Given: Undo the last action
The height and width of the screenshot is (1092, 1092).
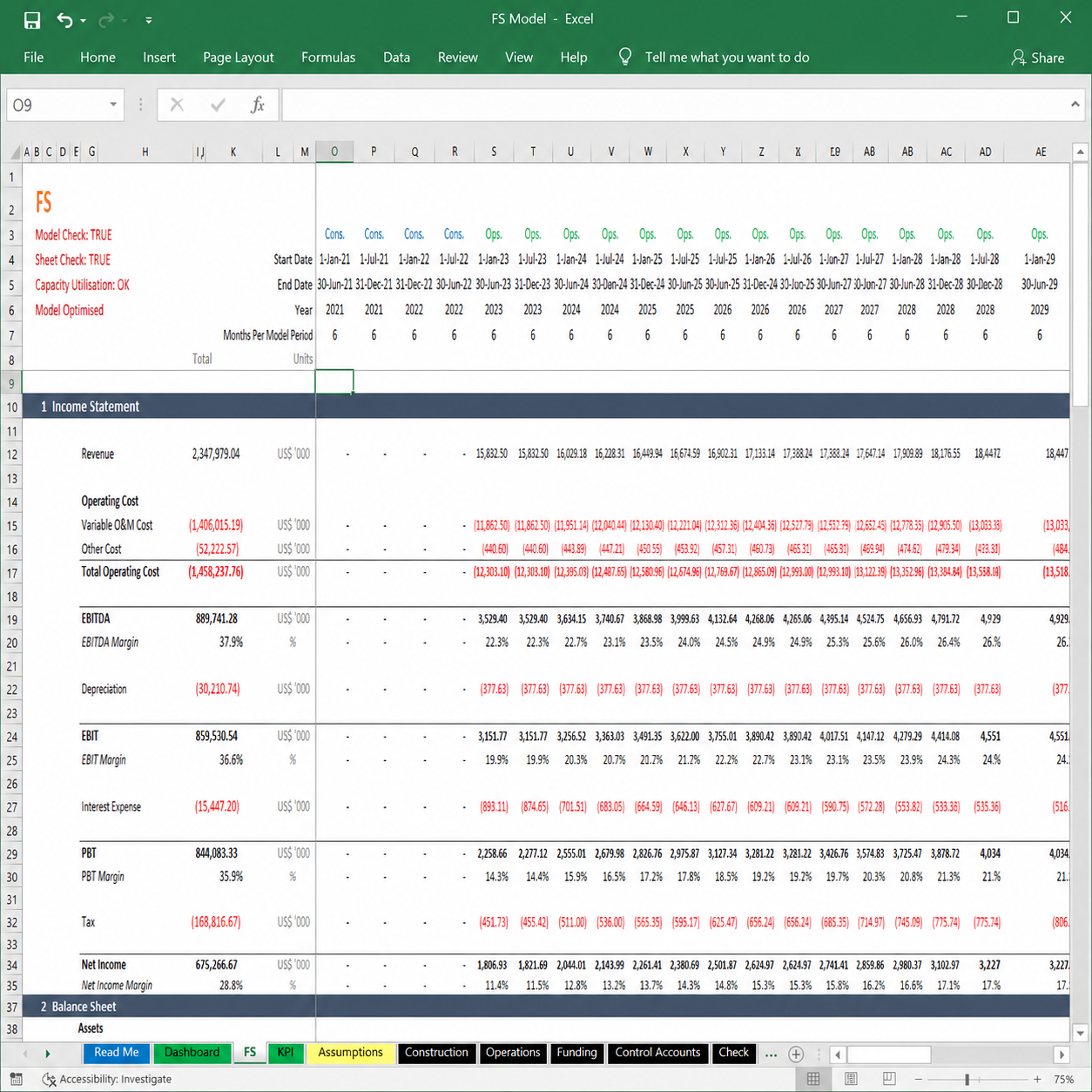Looking at the screenshot, I should (x=64, y=19).
